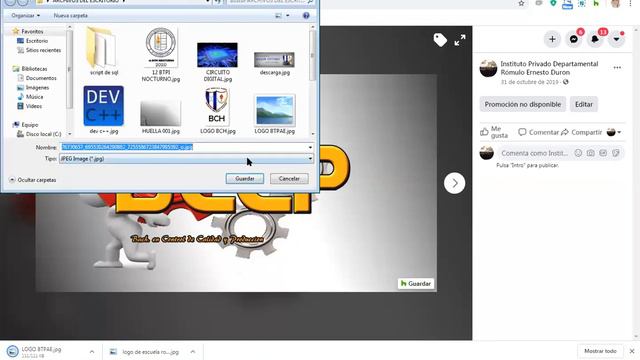This screenshot has height=360, width=640.
Task: Bookmark page with Chrome star icon
Action: pos(521,3)
